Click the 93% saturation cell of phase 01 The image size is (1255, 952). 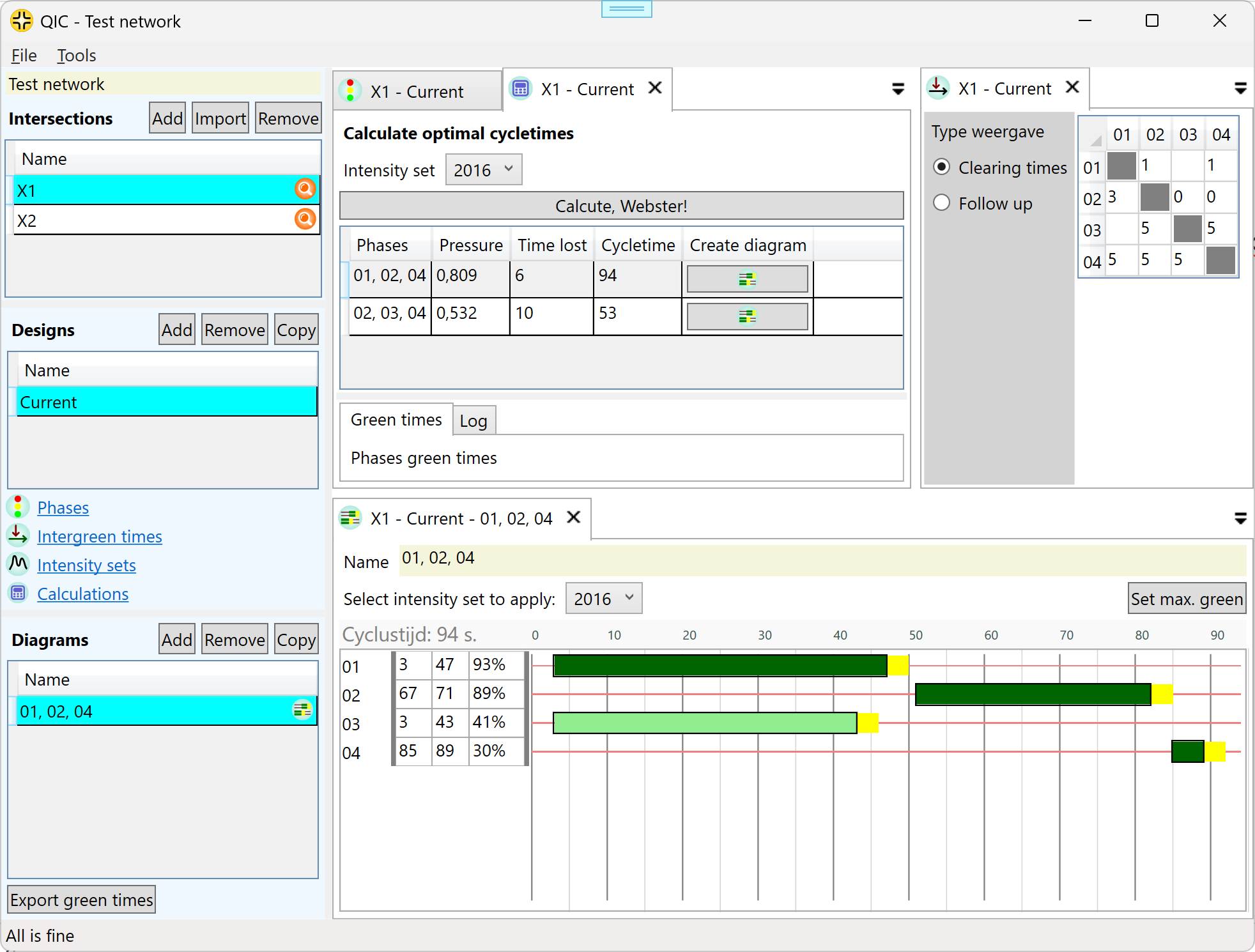pos(497,664)
